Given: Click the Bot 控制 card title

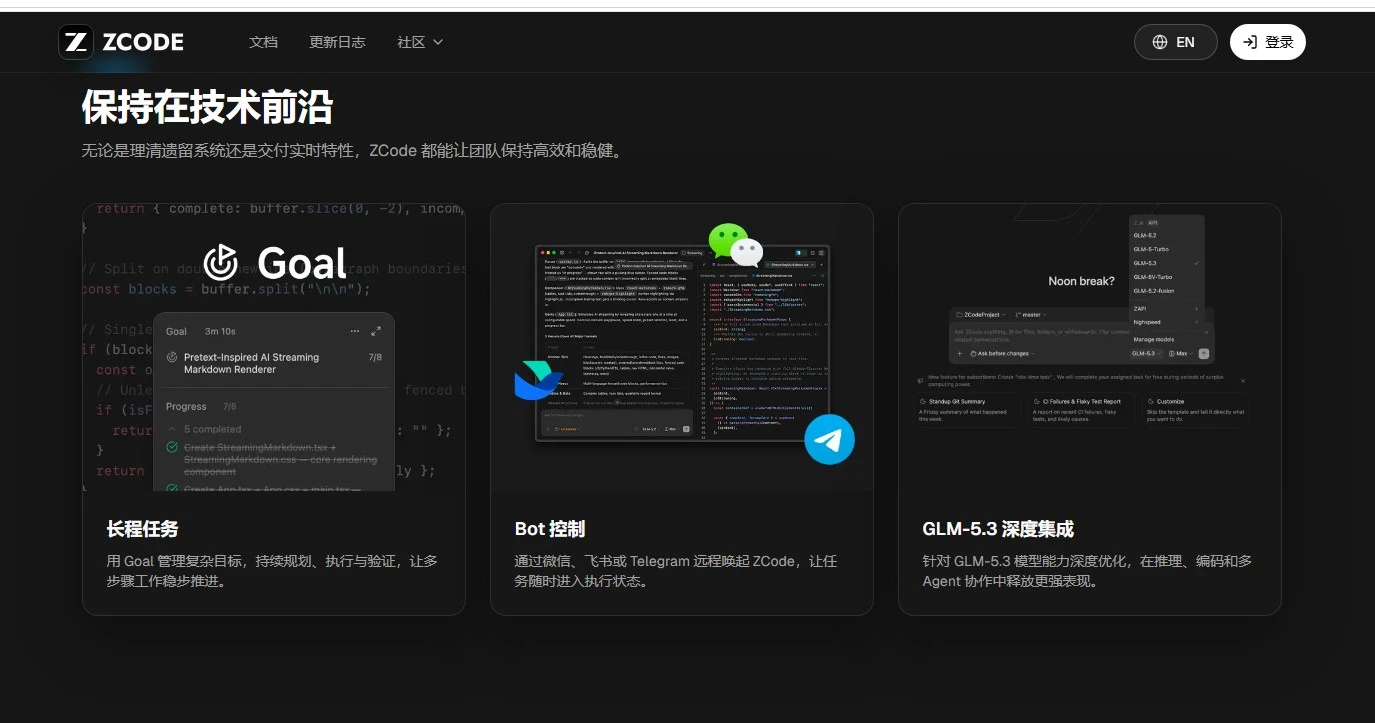Looking at the screenshot, I should (x=550, y=529).
